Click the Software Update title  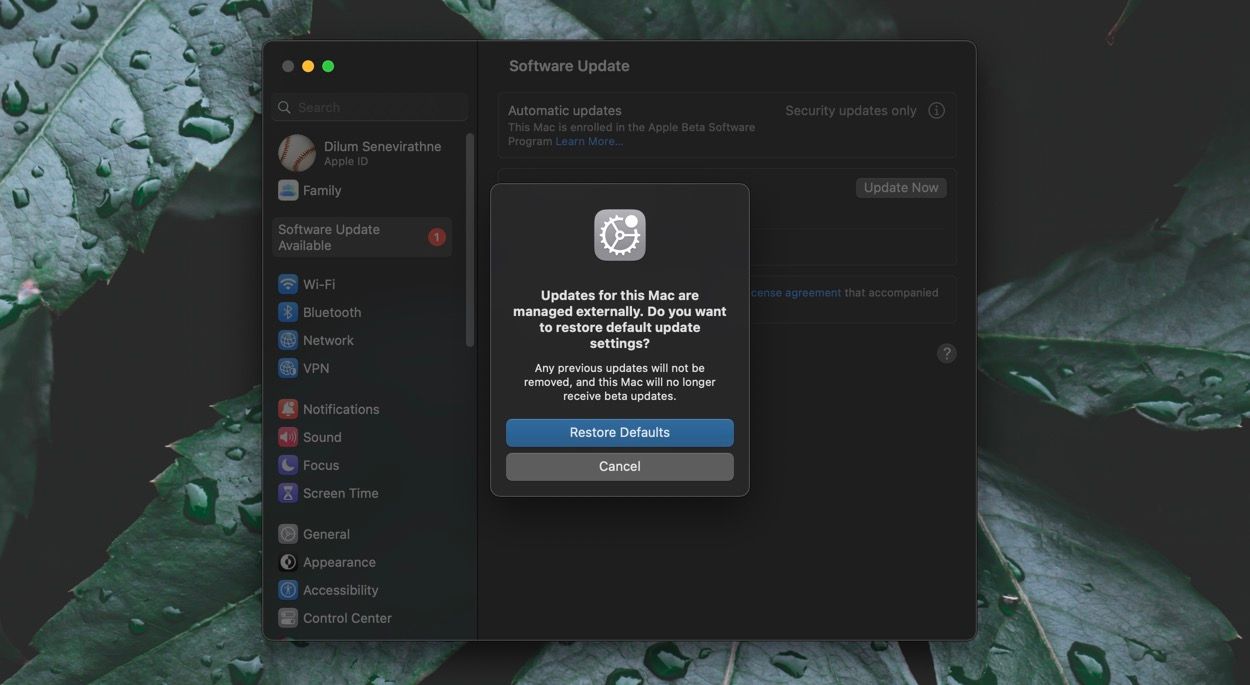coord(569,66)
